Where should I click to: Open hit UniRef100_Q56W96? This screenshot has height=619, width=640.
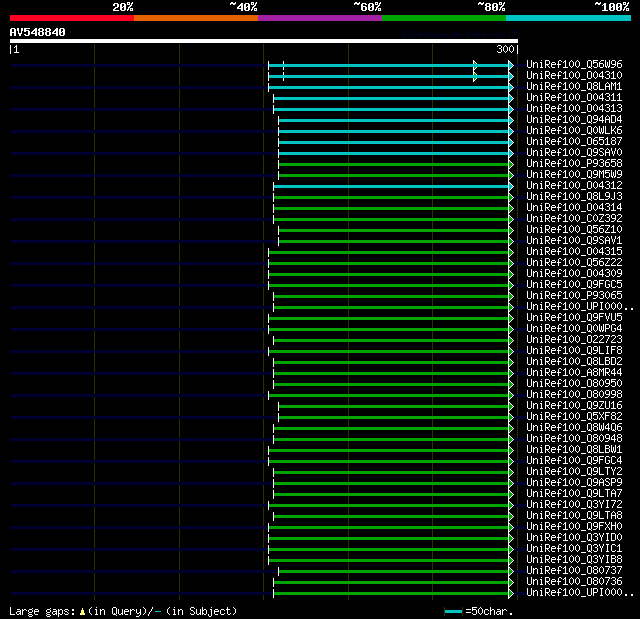[x=574, y=64]
